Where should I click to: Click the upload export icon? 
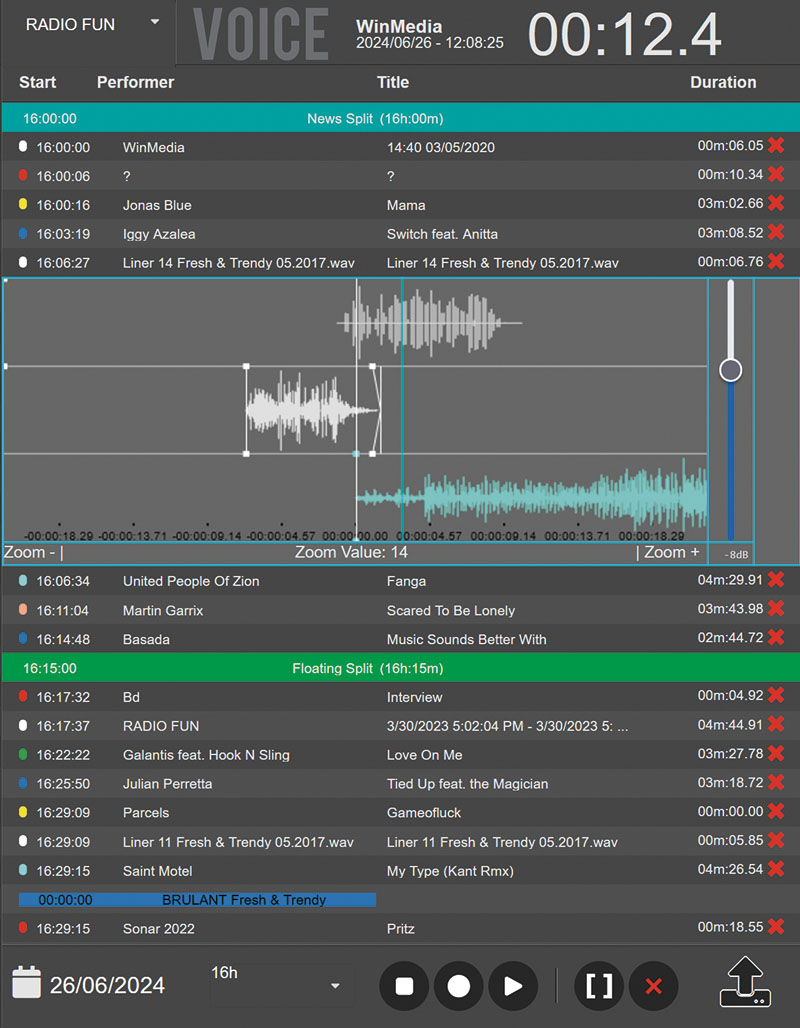tap(746, 982)
